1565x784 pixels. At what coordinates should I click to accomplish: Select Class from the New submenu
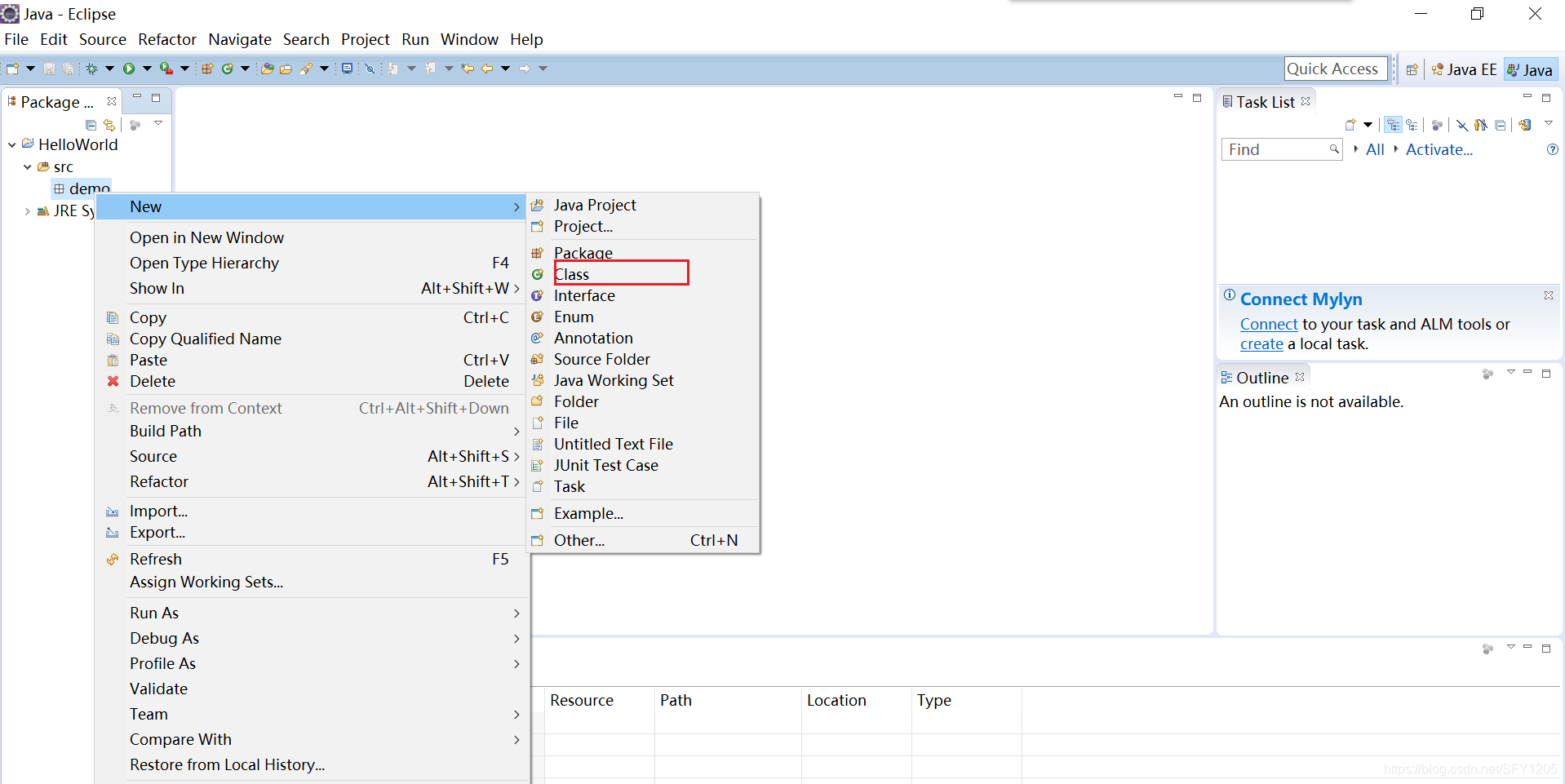[x=643, y=274]
